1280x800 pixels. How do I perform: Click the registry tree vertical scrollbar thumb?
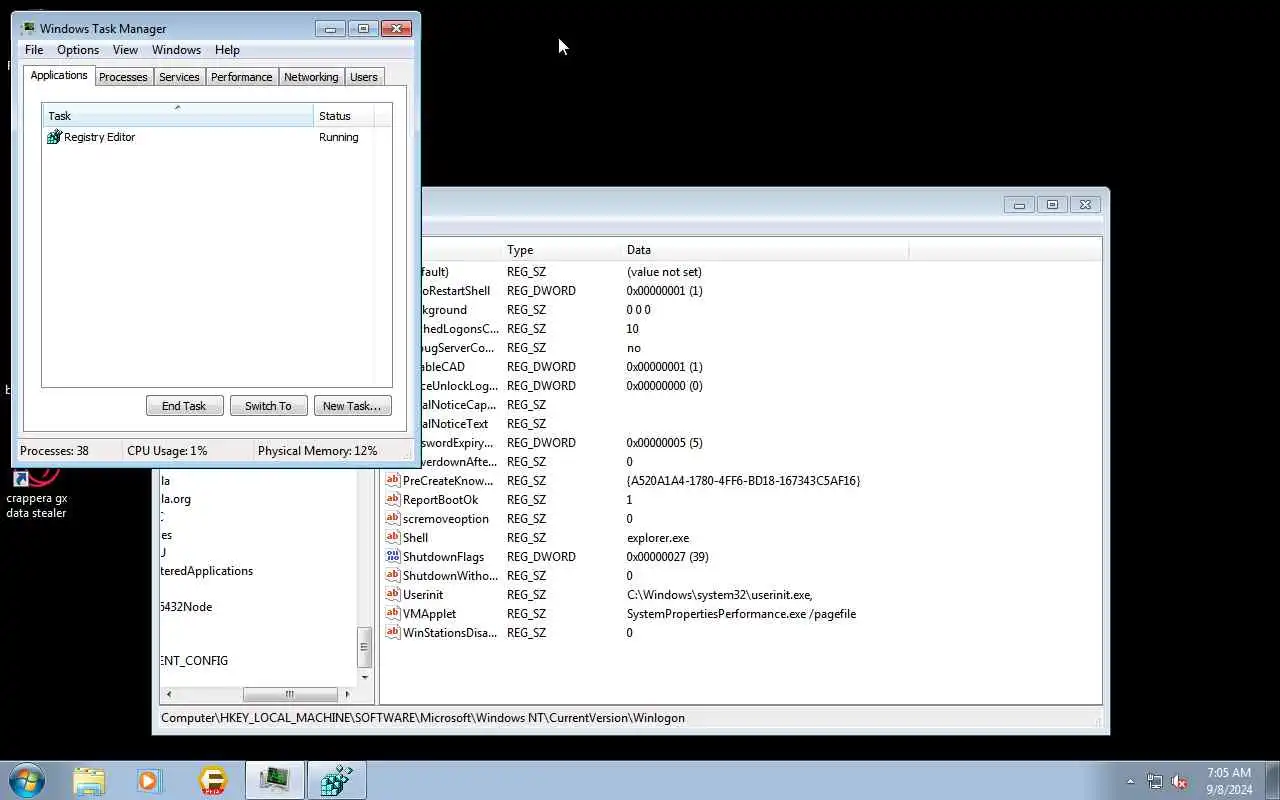pyautogui.click(x=365, y=647)
